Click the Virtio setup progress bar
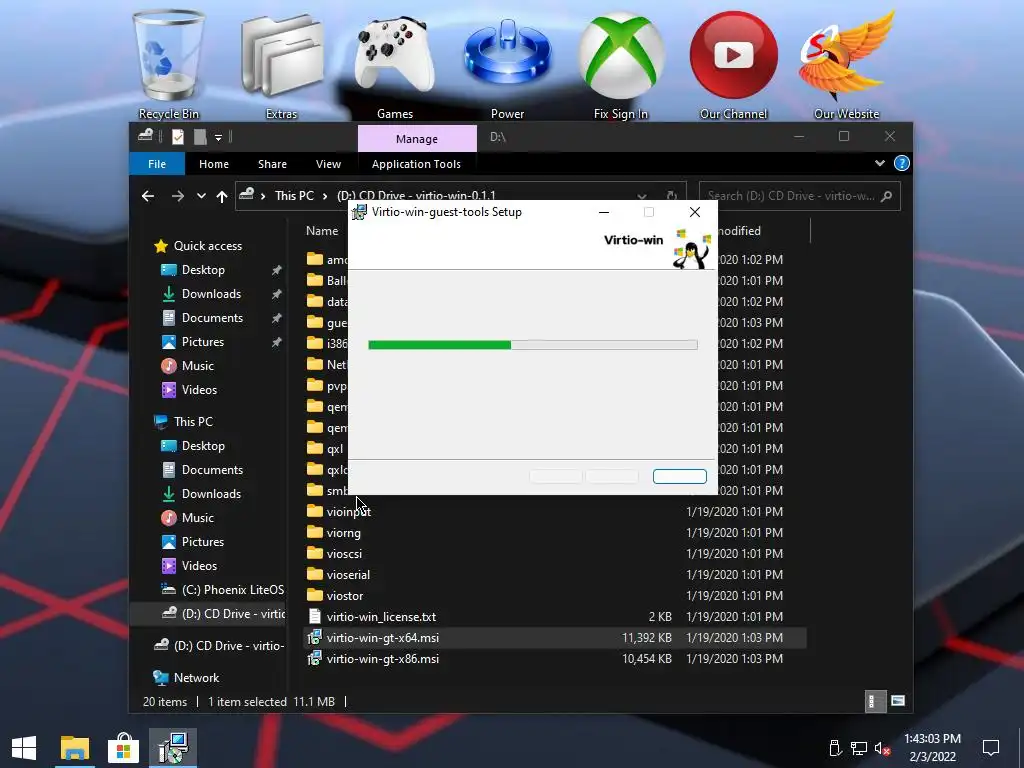The height and width of the screenshot is (768, 1024). pos(533,345)
